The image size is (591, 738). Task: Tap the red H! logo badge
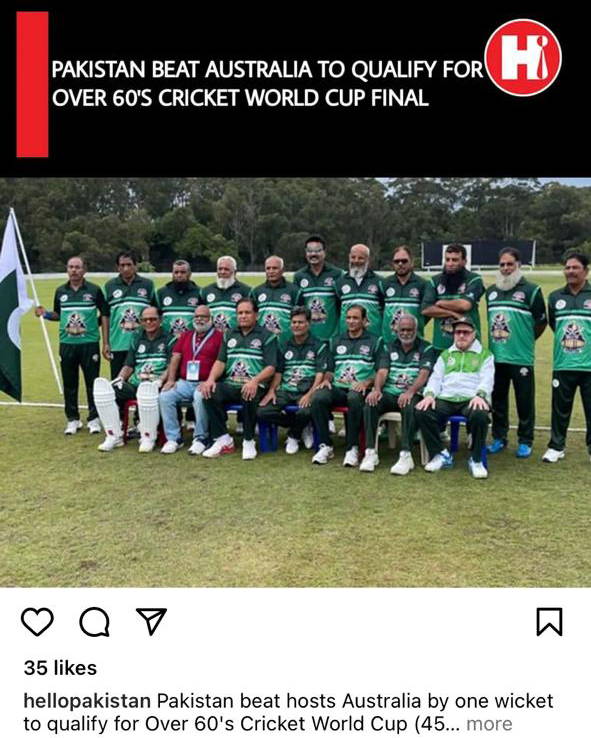(523, 57)
